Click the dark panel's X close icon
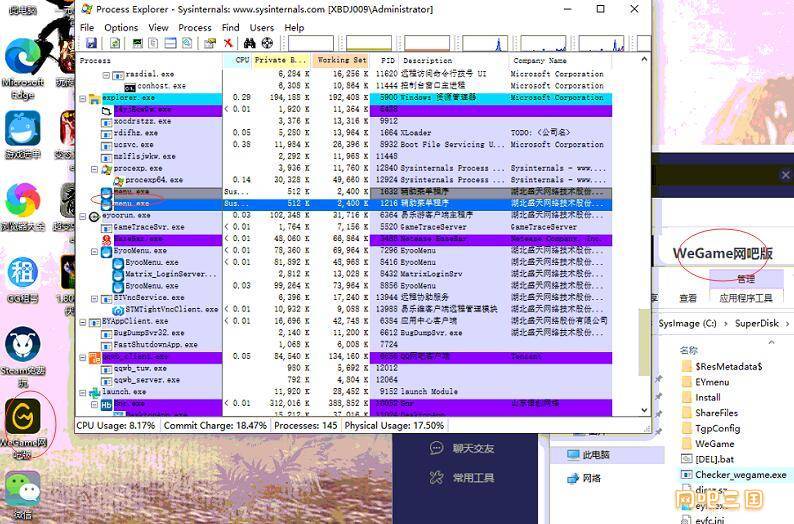 pos(785,175)
